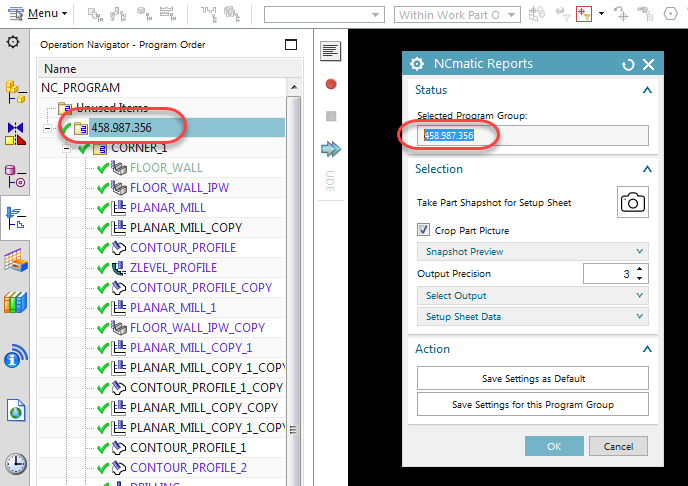Increase Output Precision with up arrow
The width and height of the screenshot is (688, 486).
pyautogui.click(x=639, y=269)
